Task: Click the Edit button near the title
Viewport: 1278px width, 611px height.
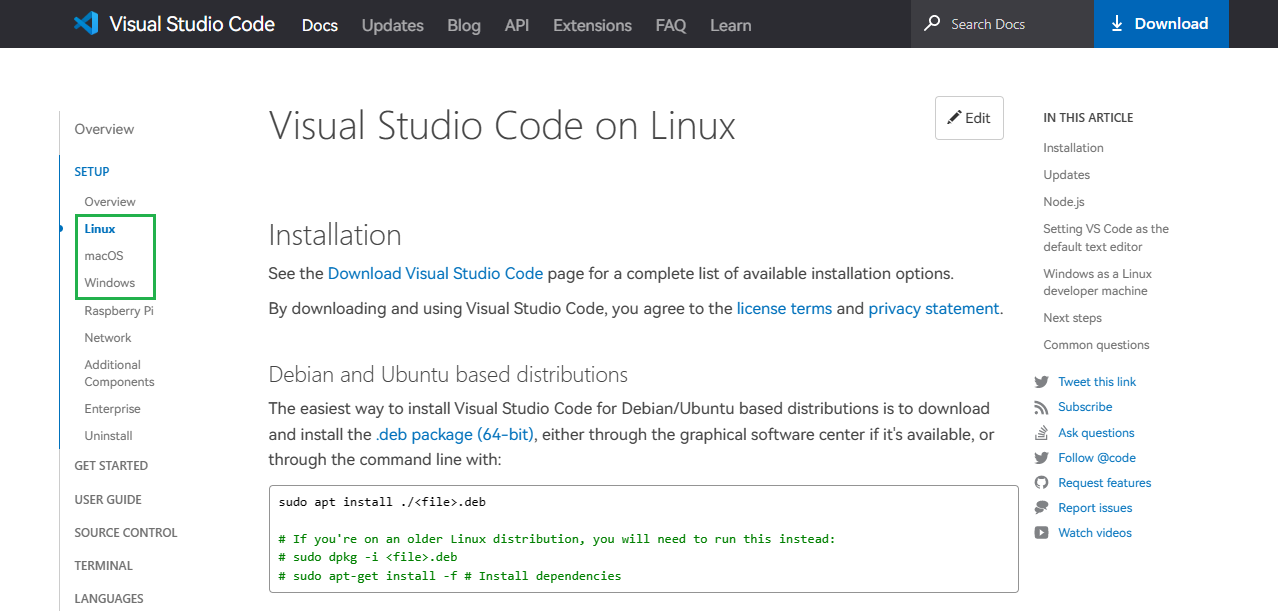Action: click(x=969, y=118)
